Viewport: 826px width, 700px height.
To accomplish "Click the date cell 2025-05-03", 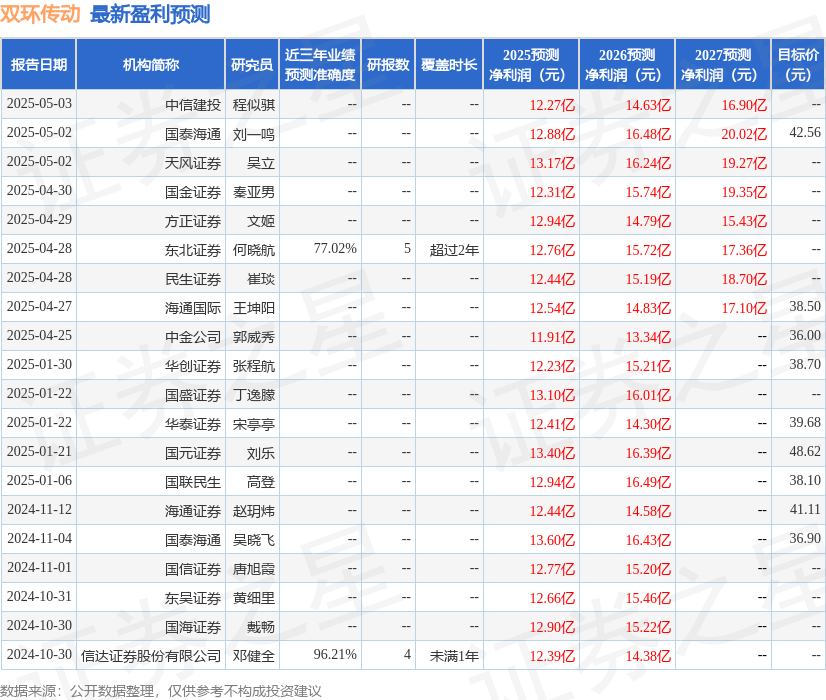I will coord(39,103).
